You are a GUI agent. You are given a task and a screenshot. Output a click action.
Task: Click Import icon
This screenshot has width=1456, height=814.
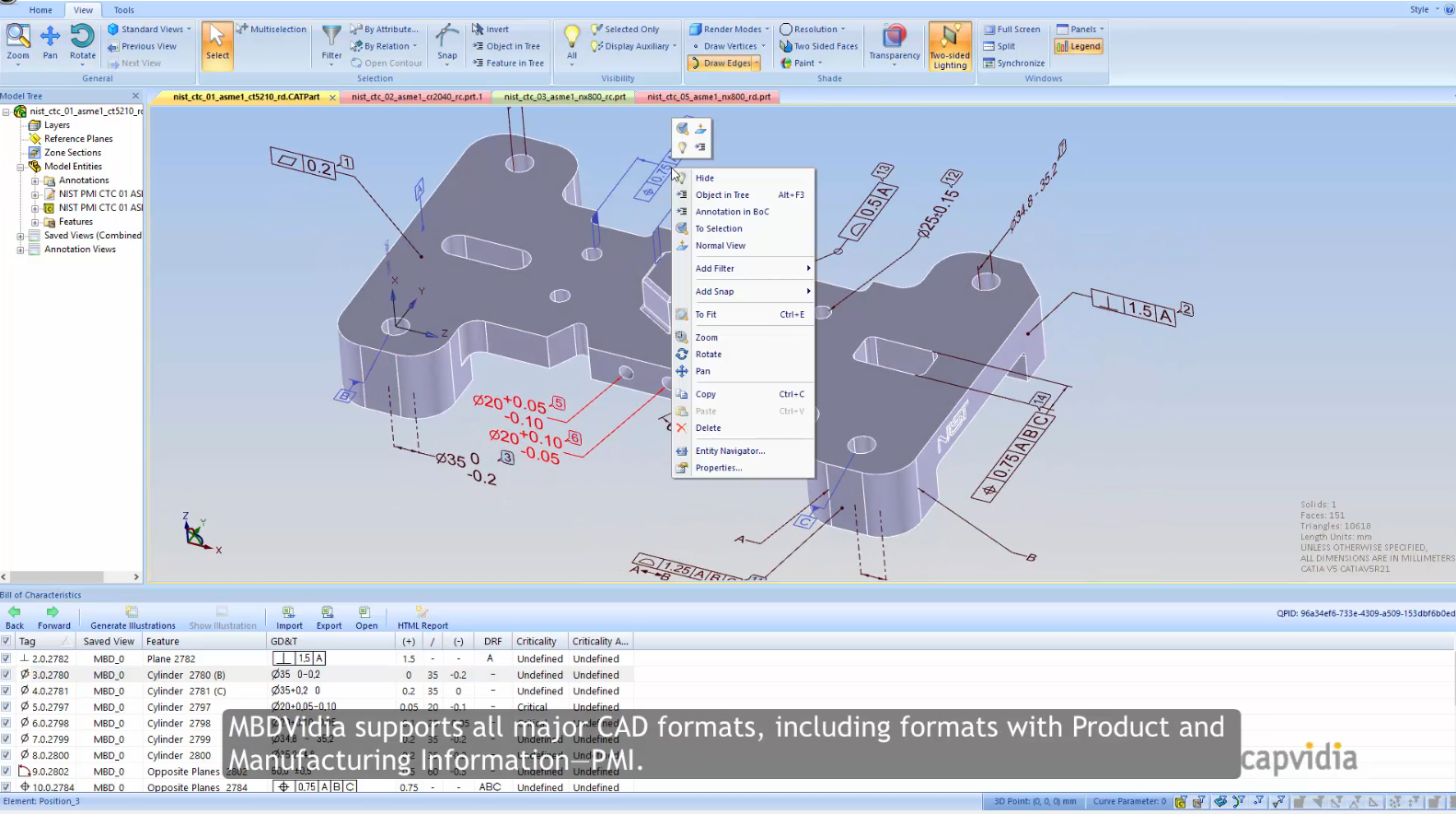tap(289, 617)
